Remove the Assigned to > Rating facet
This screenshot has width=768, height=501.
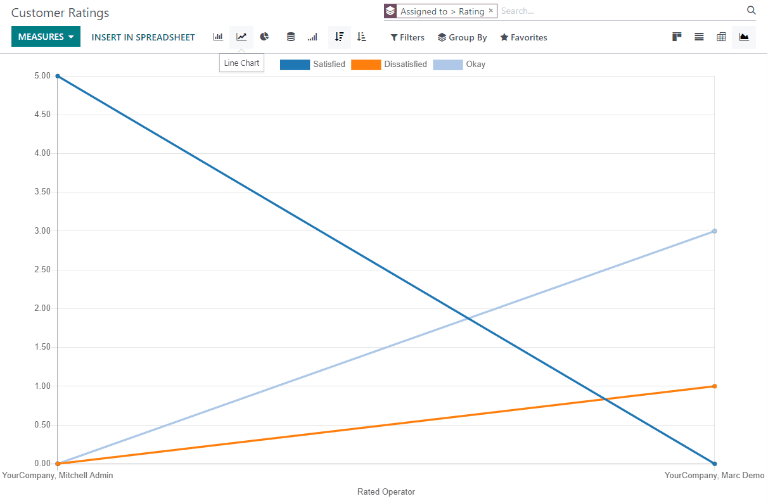click(491, 11)
